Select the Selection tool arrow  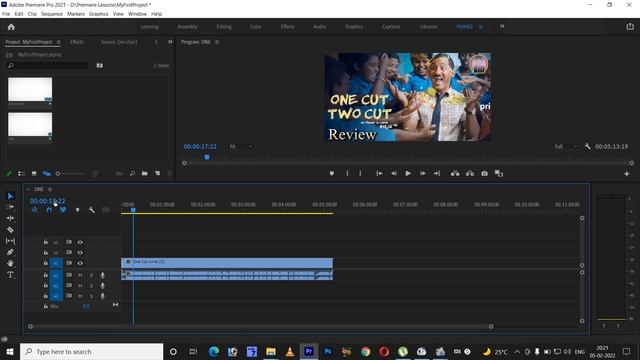click(10, 196)
